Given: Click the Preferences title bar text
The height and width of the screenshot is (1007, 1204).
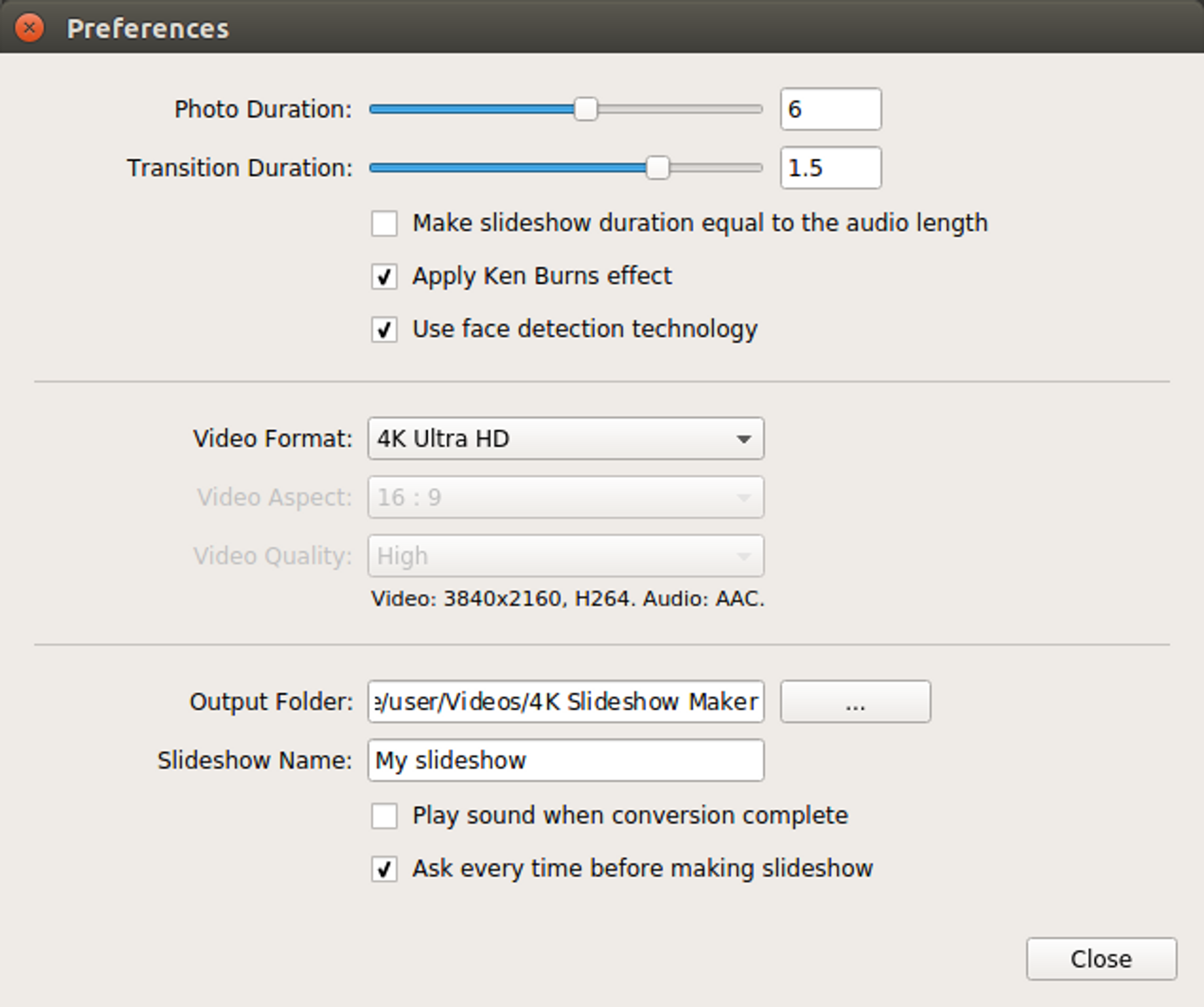Looking at the screenshot, I should click(x=147, y=29).
